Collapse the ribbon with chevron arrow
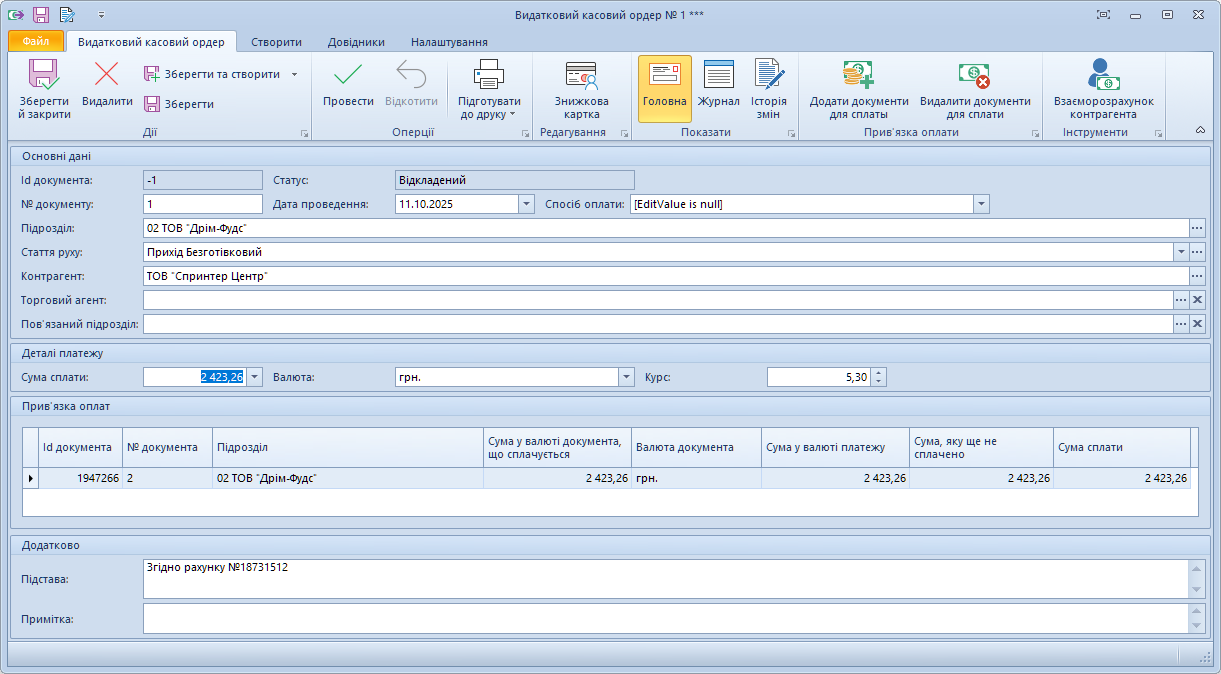 pos(1200,130)
